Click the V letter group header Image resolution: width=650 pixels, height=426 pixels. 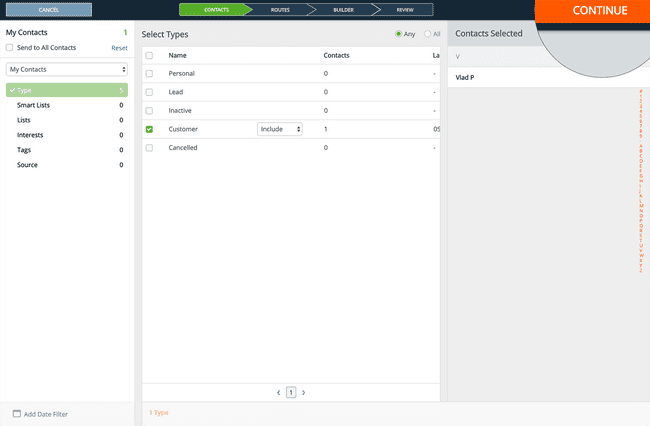[458, 56]
